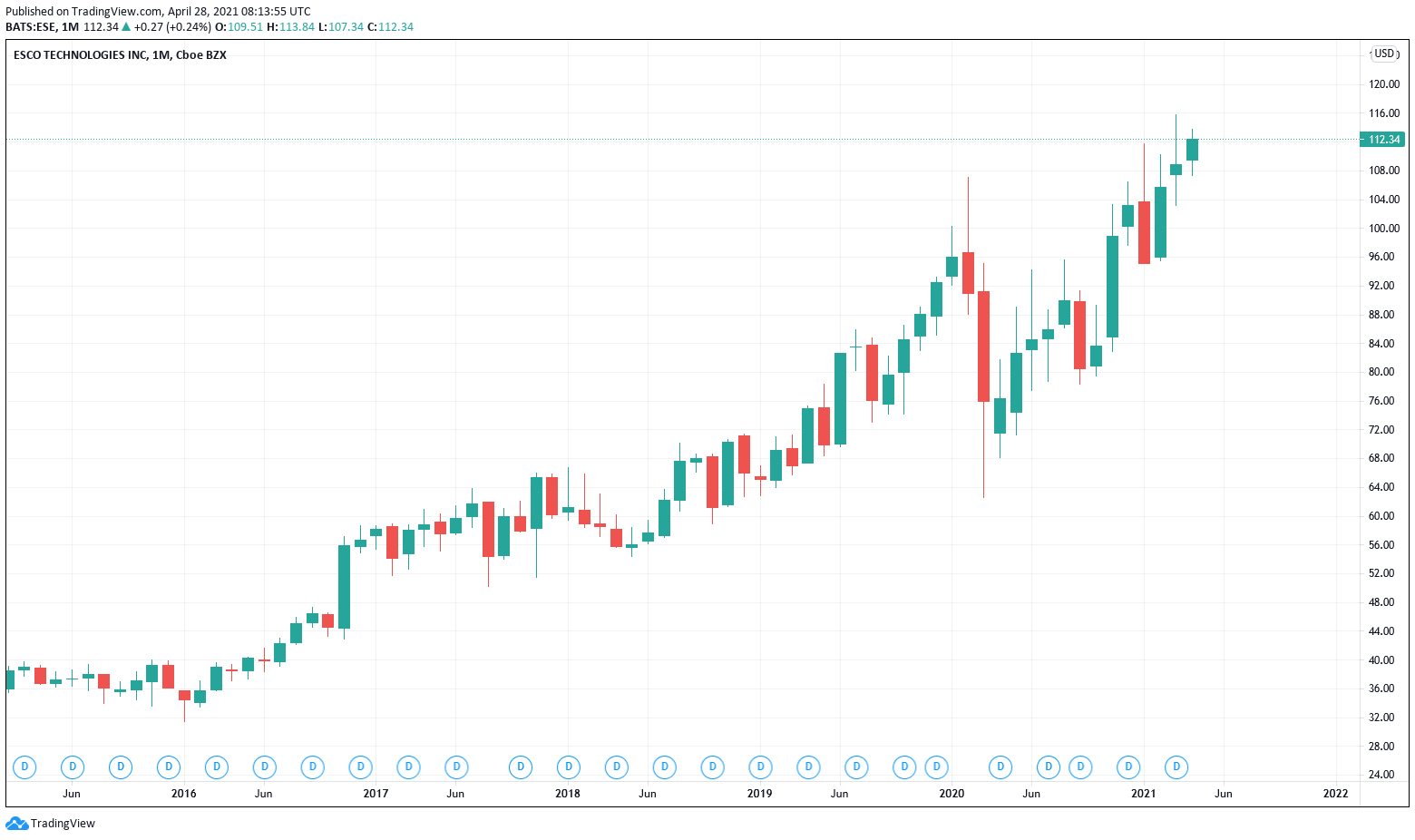
Task: Click the 120.00 price axis label
Action: point(1384,84)
